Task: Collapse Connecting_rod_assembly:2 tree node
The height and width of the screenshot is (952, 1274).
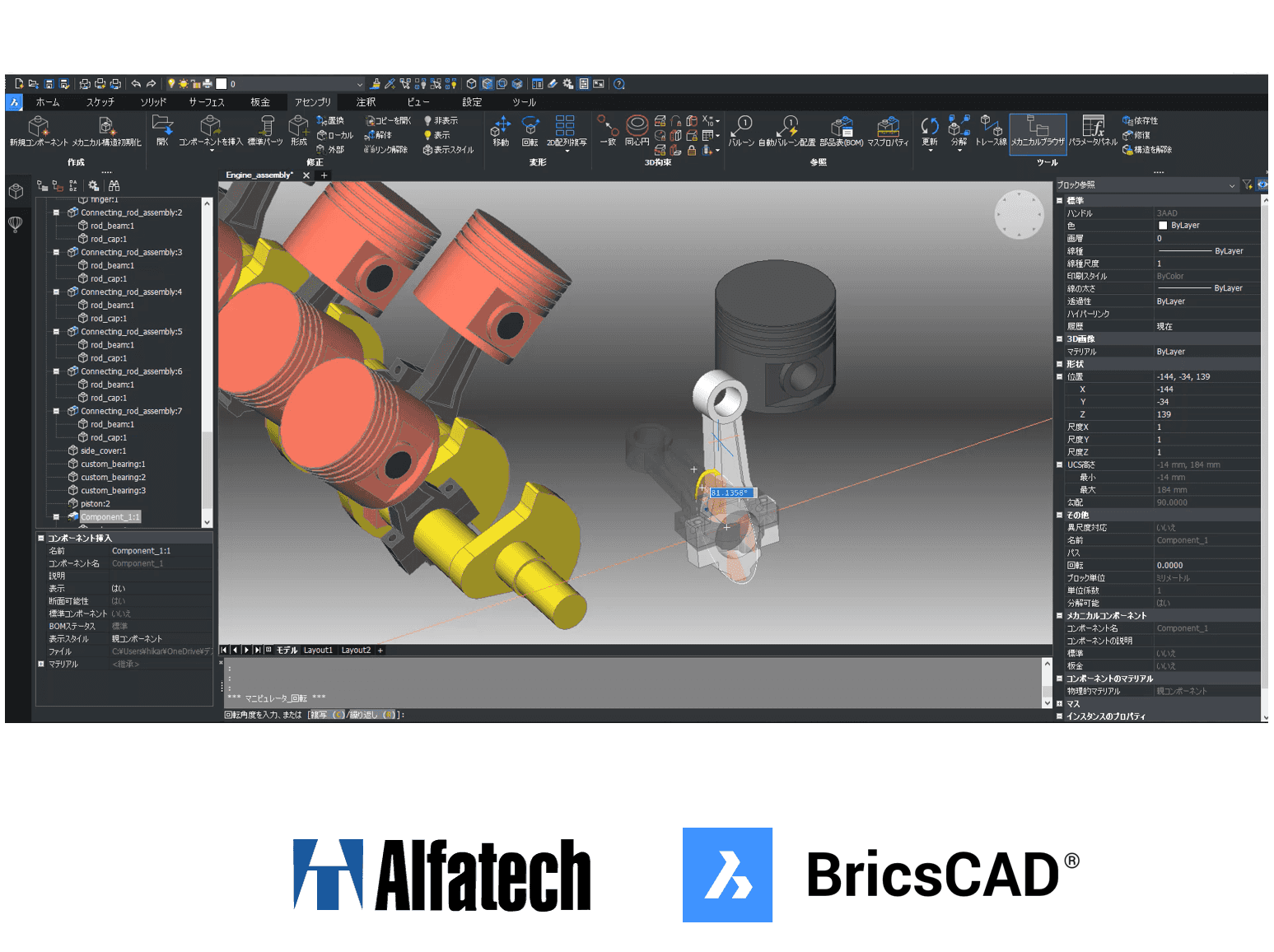Action: [x=56, y=212]
